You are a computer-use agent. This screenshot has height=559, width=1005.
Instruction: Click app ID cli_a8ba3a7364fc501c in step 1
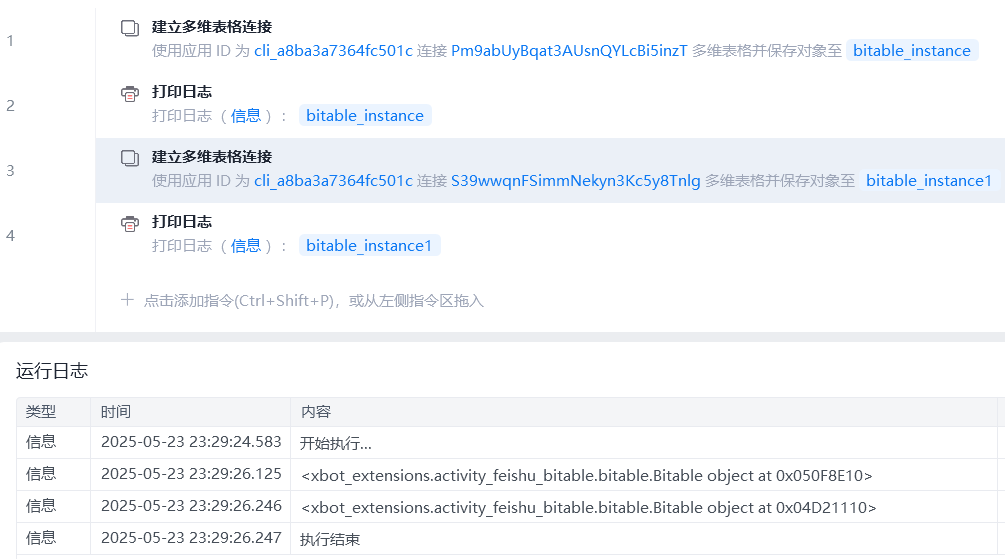click(333, 51)
